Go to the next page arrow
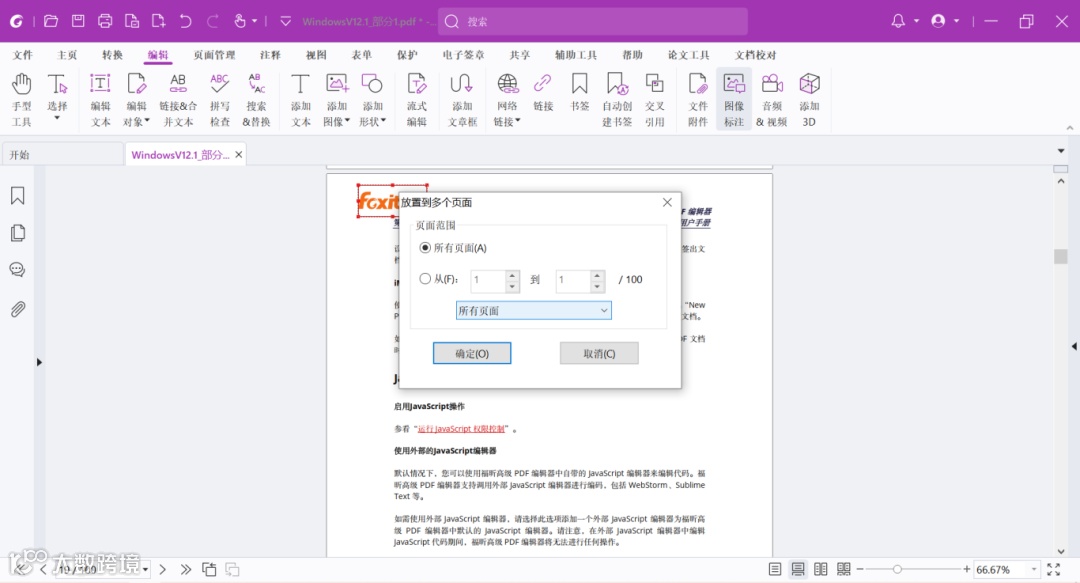The height and width of the screenshot is (583, 1080). [163, 569]
